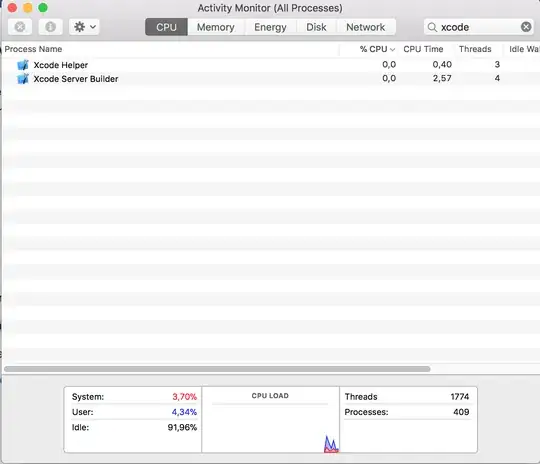Click Xcode Helper's 0,0 % CPU value

pyautogui.click(x=389, y=64)
